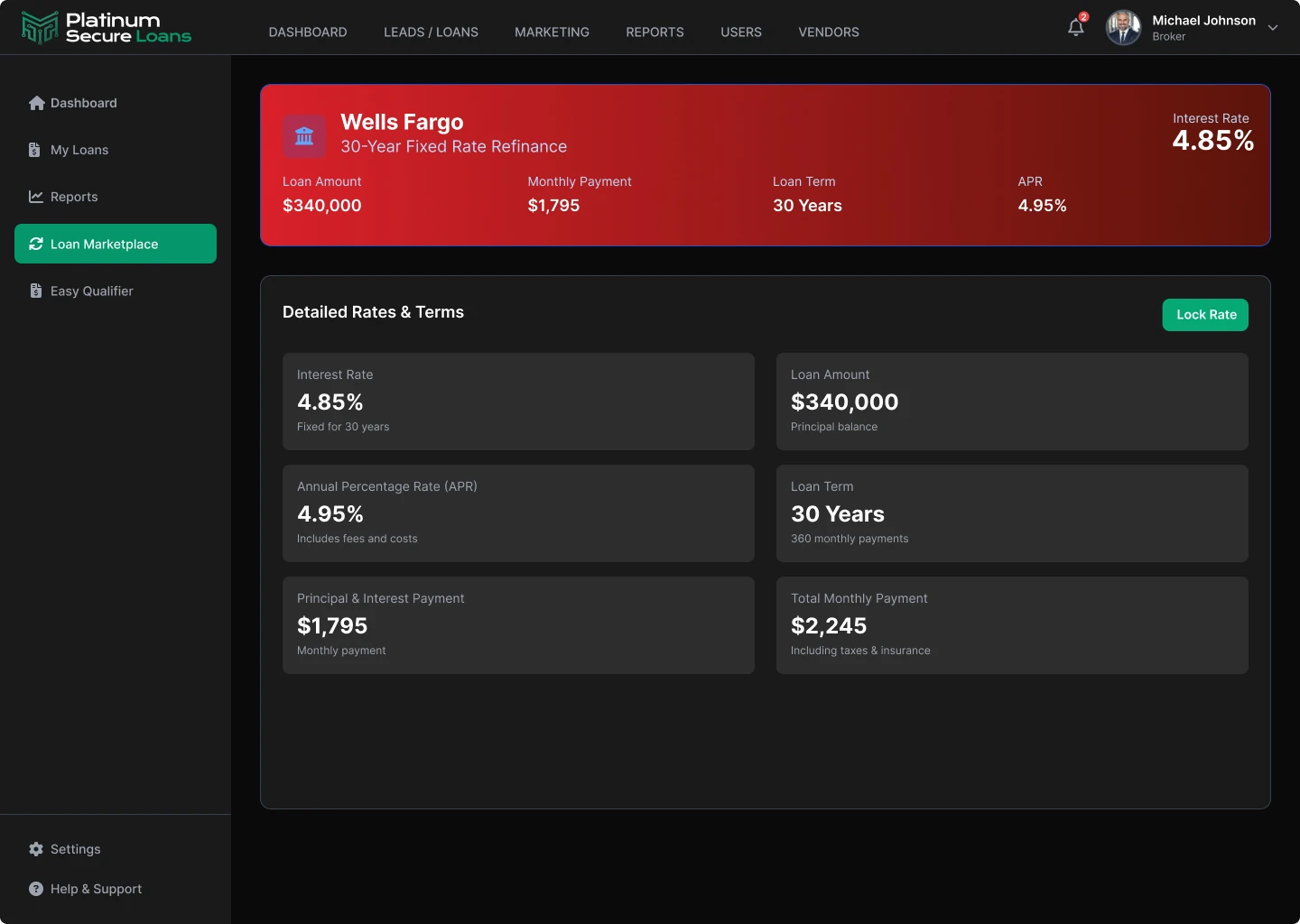This screenshot has width=1300, height=924.
Task: Click the Broker role label
Action: 1168,37
